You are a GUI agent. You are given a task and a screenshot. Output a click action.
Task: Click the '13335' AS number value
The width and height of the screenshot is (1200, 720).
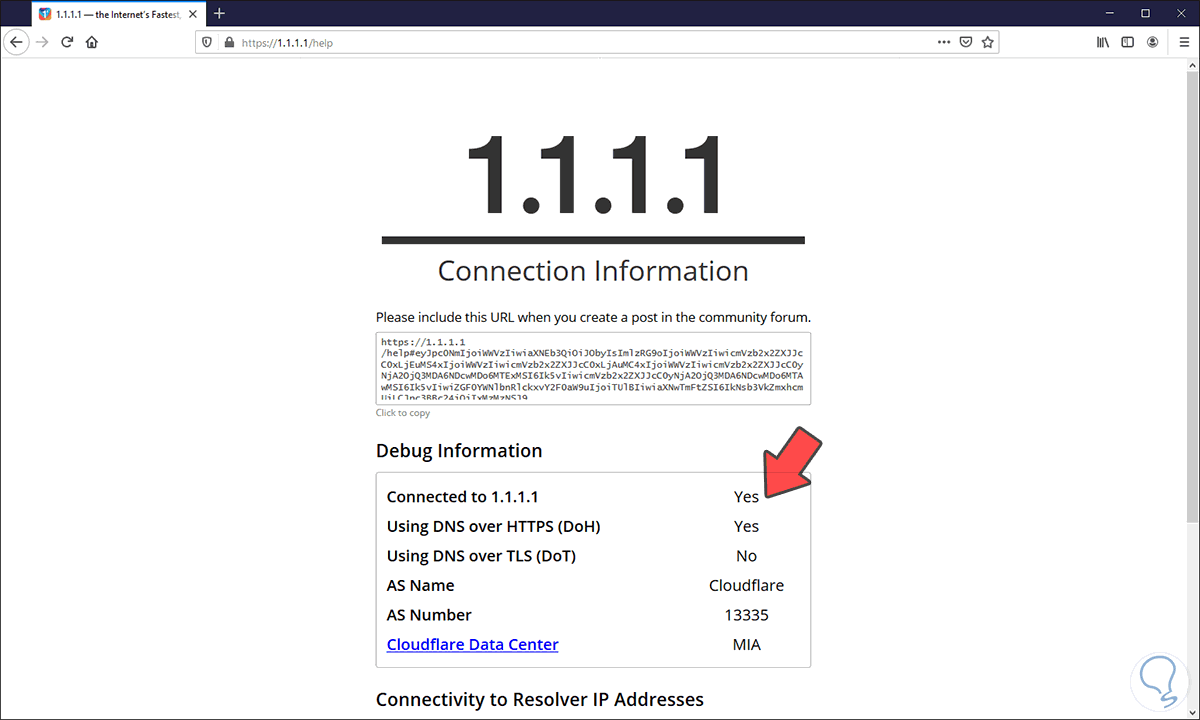[746, 615]
